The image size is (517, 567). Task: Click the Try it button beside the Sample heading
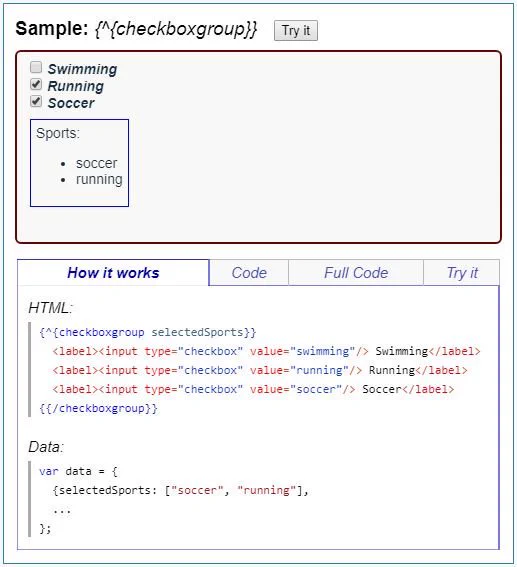coord(296,30)
